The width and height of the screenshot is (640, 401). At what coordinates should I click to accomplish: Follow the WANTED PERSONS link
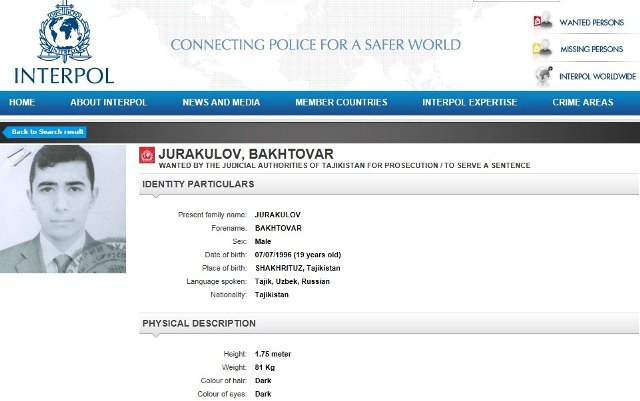591,22
